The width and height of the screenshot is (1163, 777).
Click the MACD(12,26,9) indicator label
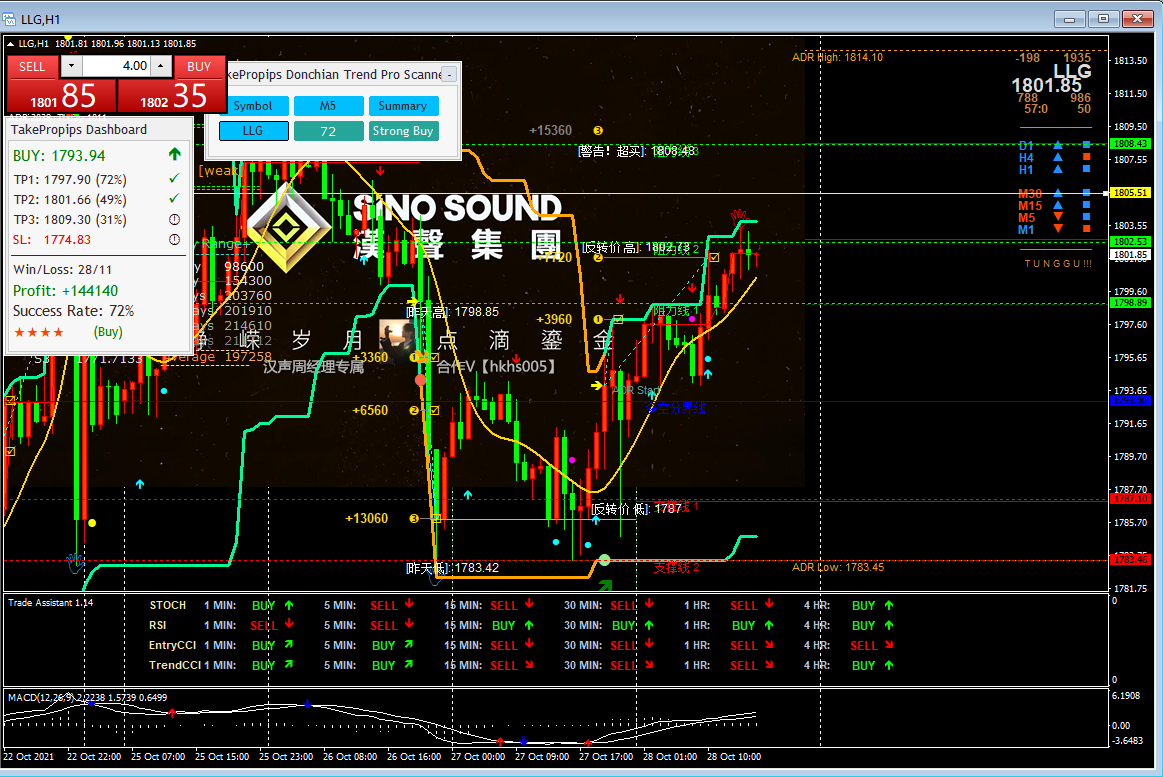tap(88, 698)
